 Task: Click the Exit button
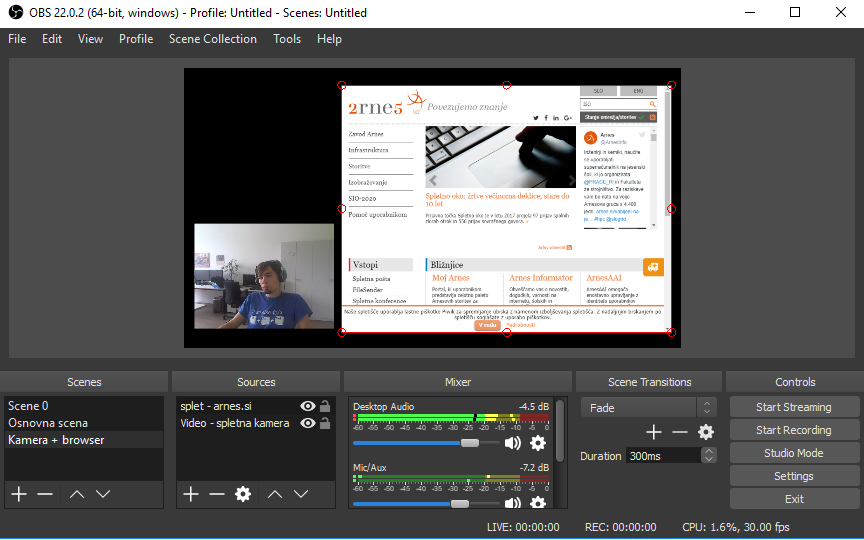(793, 499)
